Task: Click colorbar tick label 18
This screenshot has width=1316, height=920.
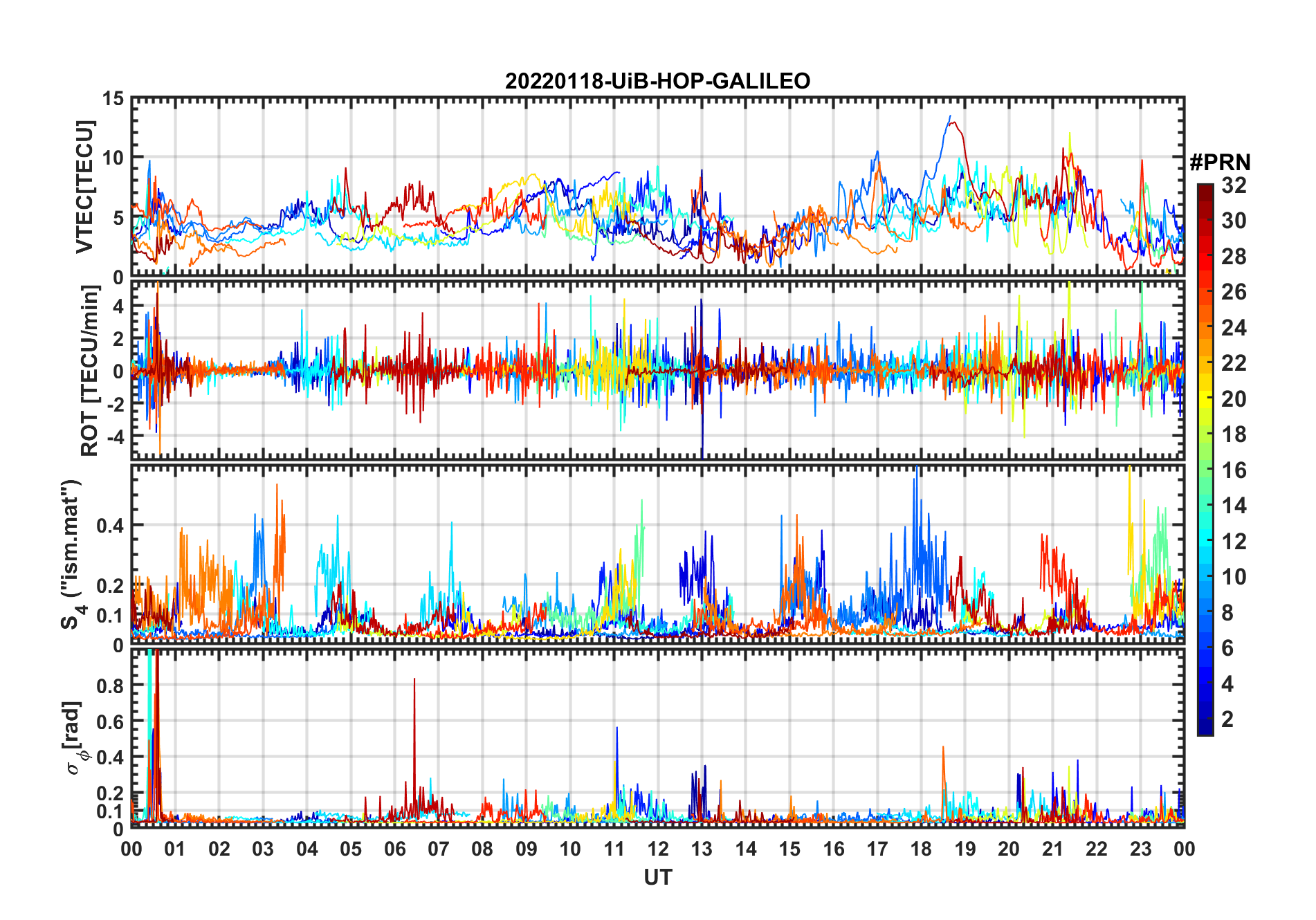Action: point(1234,434)
